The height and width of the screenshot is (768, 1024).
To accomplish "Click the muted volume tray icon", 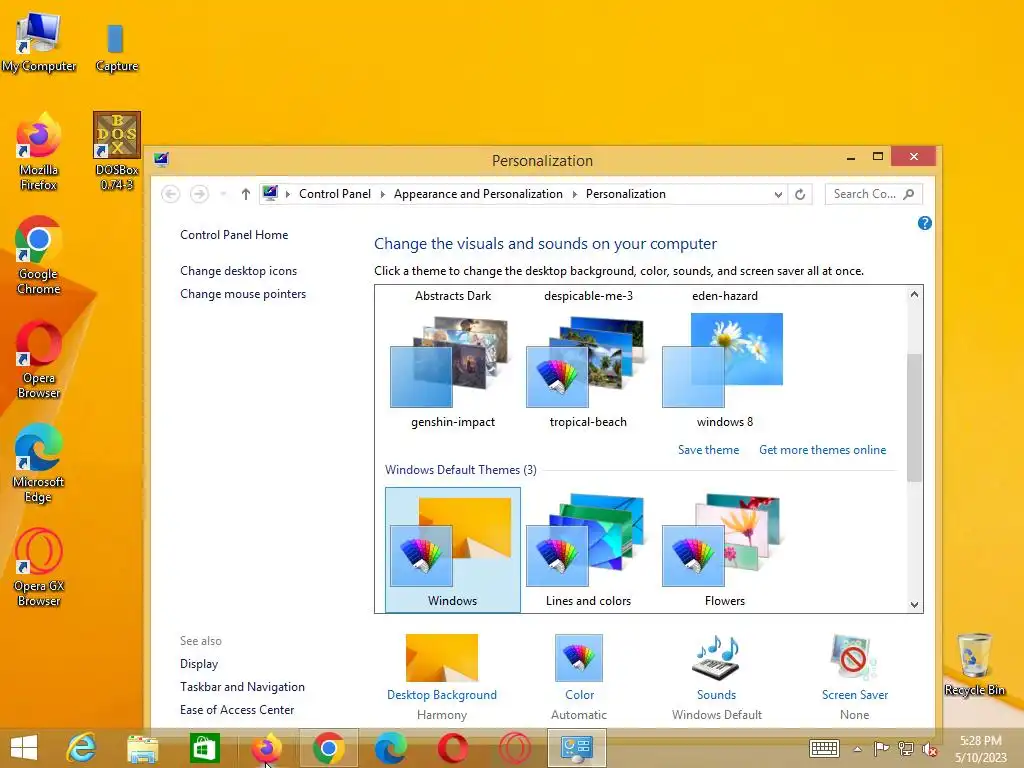I will (929, 749).
